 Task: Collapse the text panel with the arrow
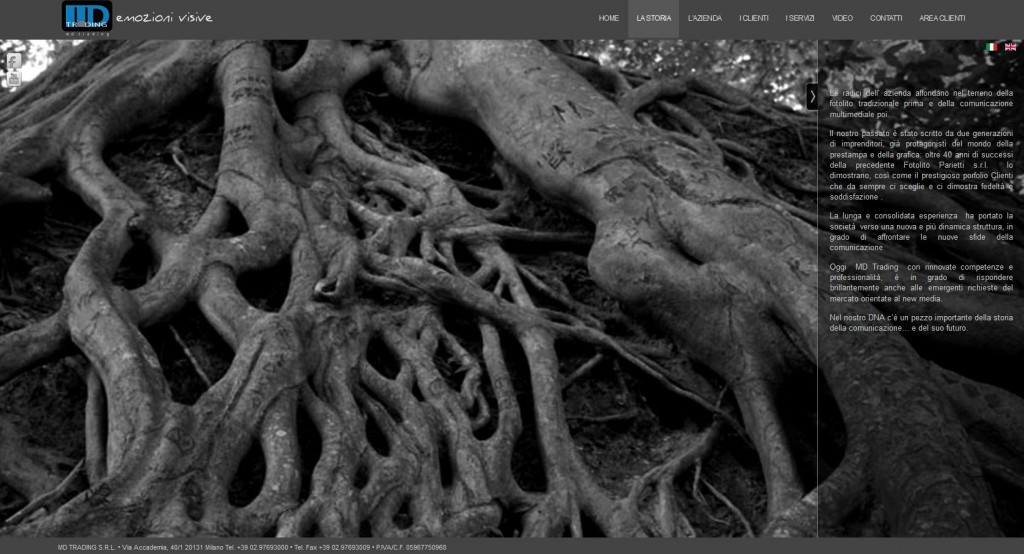point(812,96)
